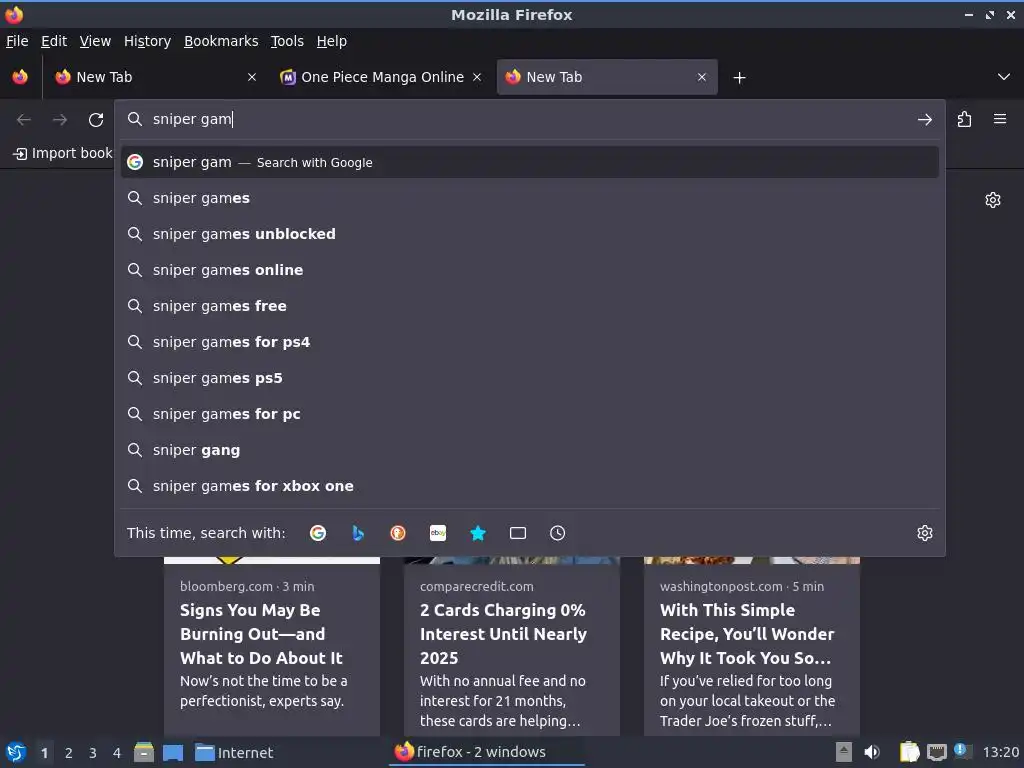Image resolution: width=1024 pixels, height=768 pixels.
Task: Choose suggestion 'sniper games for pc'
Action: [530, 413]
